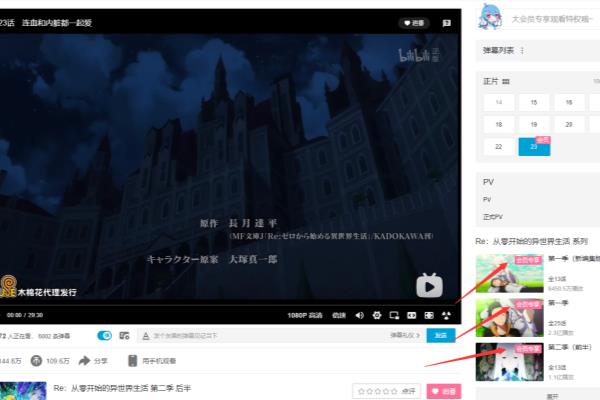Toggle episode list layout icon beside 正片
The image size is (600, 400).
tap(506, 82)
